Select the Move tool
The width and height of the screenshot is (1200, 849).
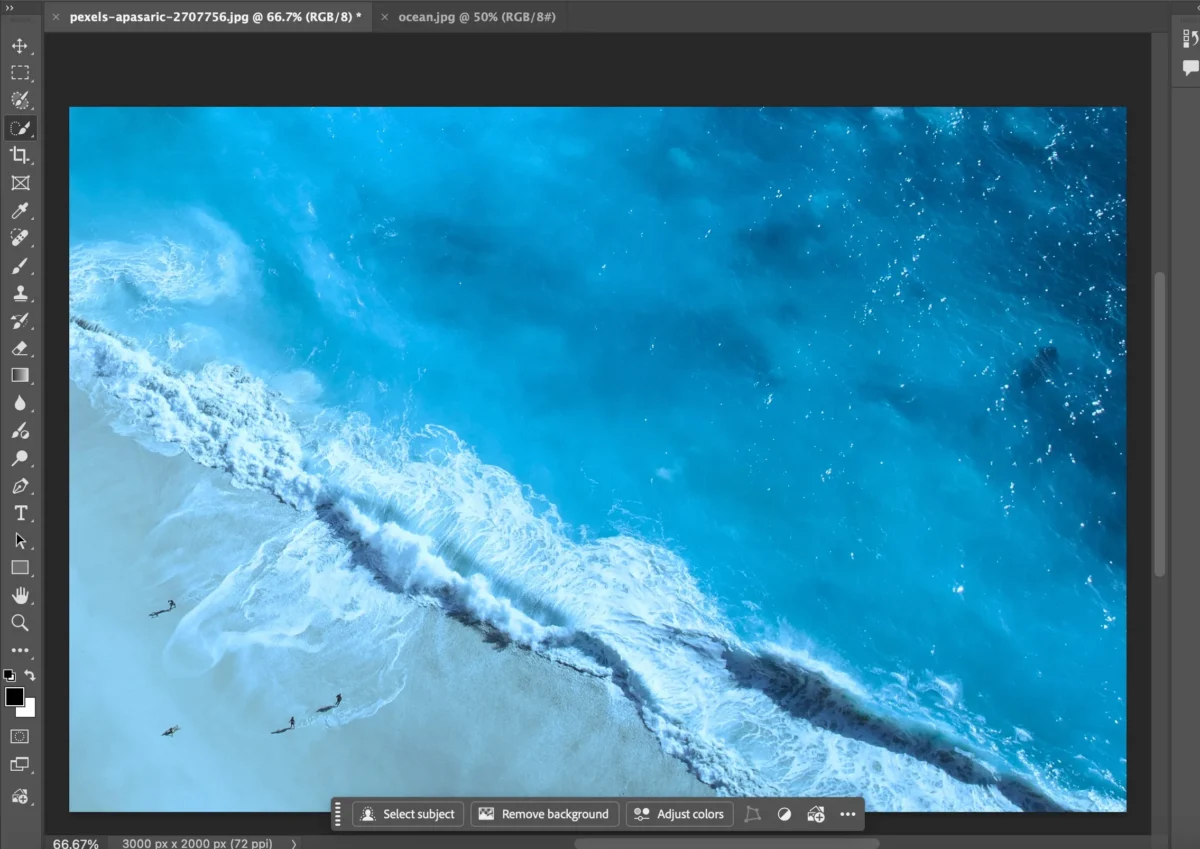[19, 46]
